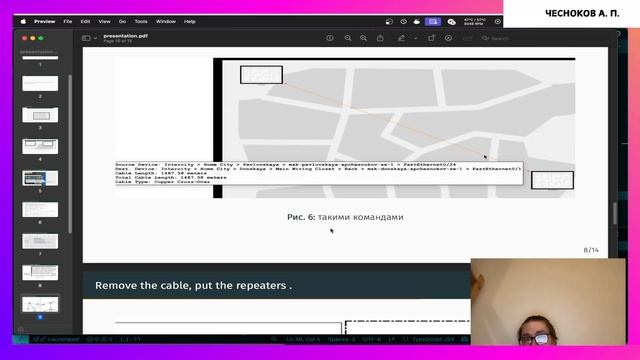The height and width of the screenshot is (360, 640).
Task: Click the cloud icon in menu bar
Action: coord(417,22)
